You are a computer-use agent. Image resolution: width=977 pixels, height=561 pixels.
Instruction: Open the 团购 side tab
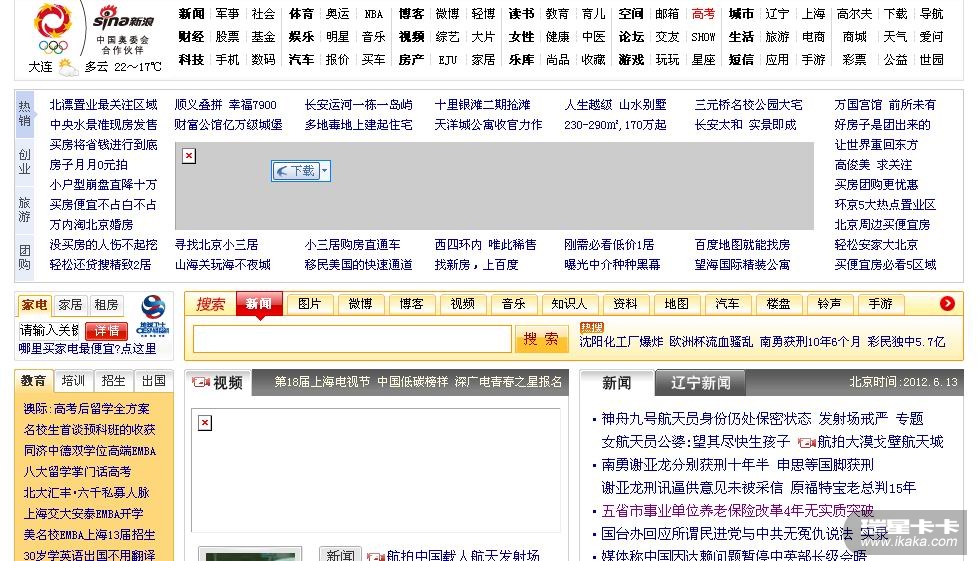(x=24, y=257)
